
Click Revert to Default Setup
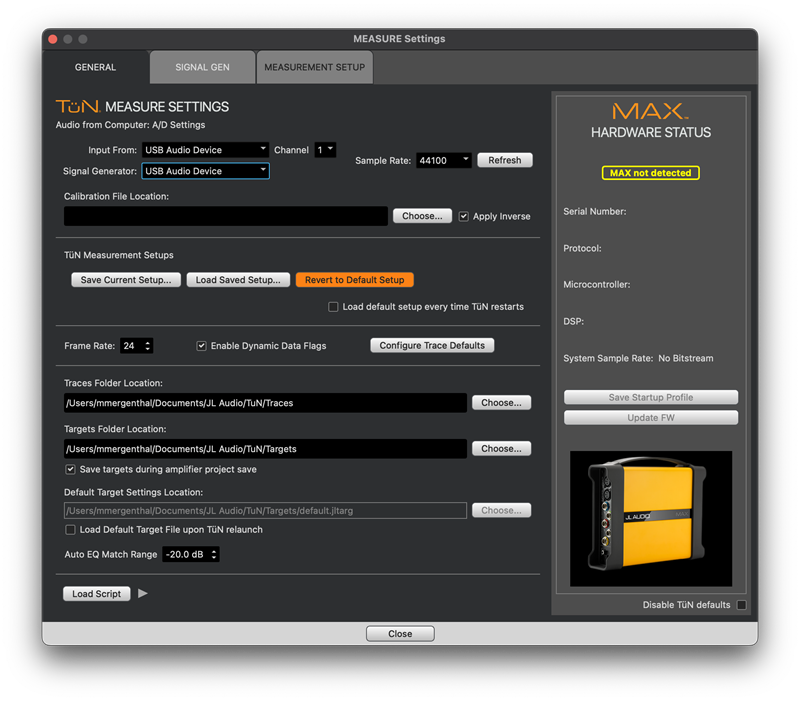[355, 280]
